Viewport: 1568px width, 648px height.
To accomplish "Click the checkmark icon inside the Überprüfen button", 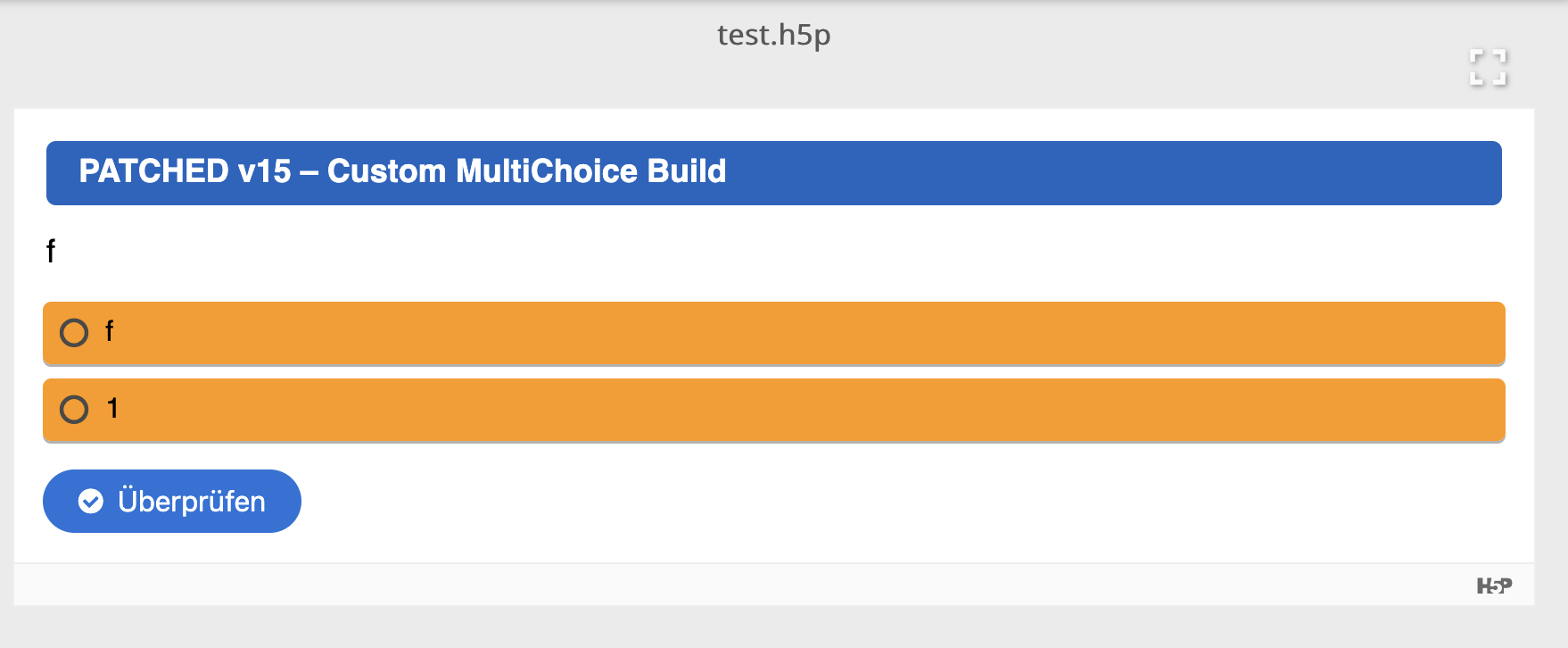I will click(91, 502).
